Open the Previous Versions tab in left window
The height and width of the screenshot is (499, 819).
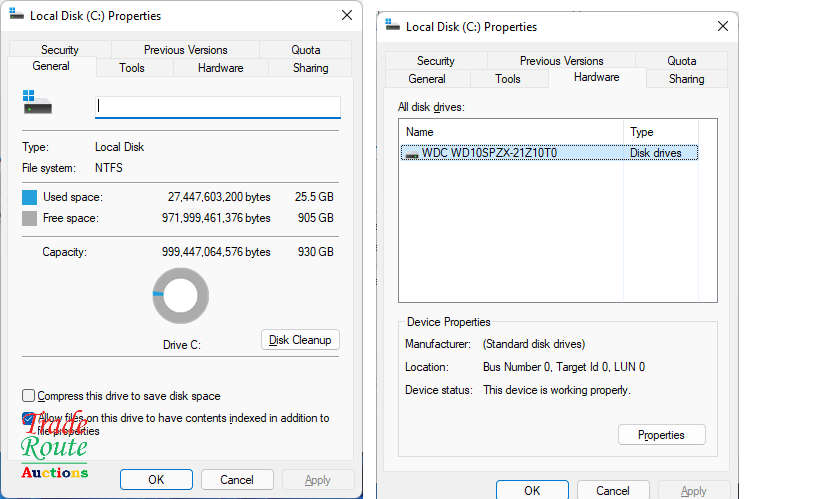[185, 50]
